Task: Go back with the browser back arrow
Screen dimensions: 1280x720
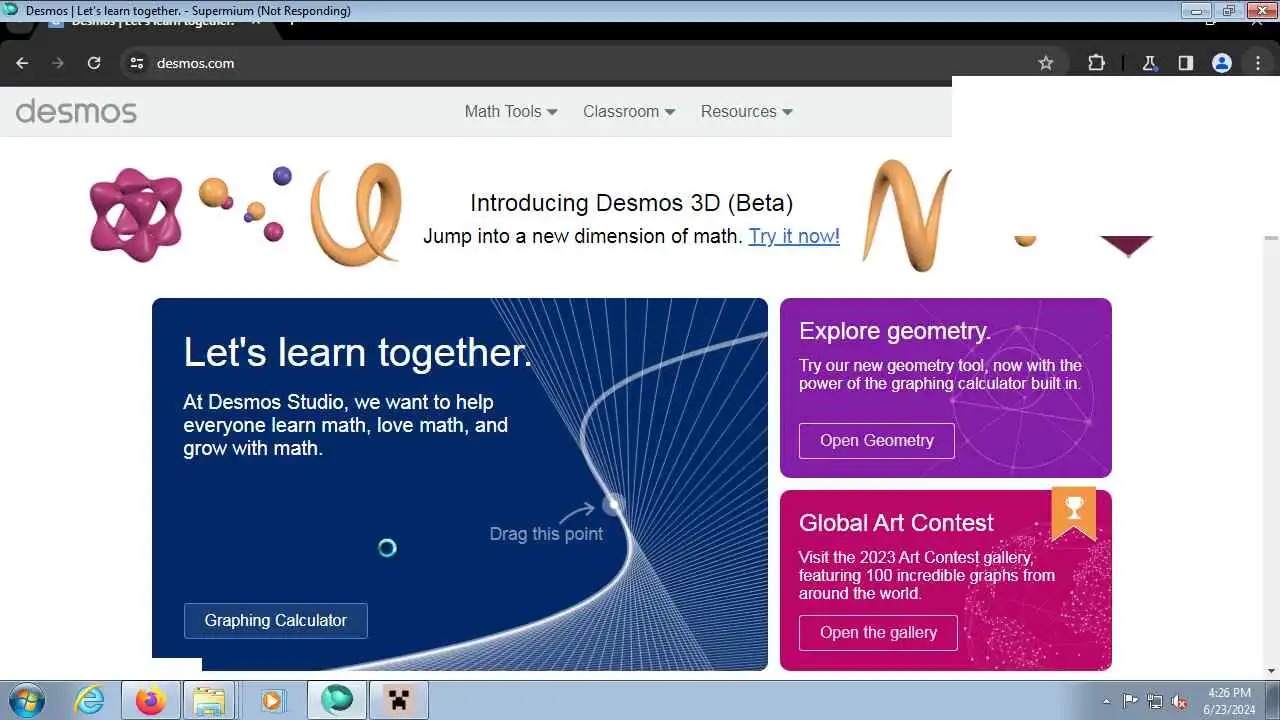Action: coord(22,63)
